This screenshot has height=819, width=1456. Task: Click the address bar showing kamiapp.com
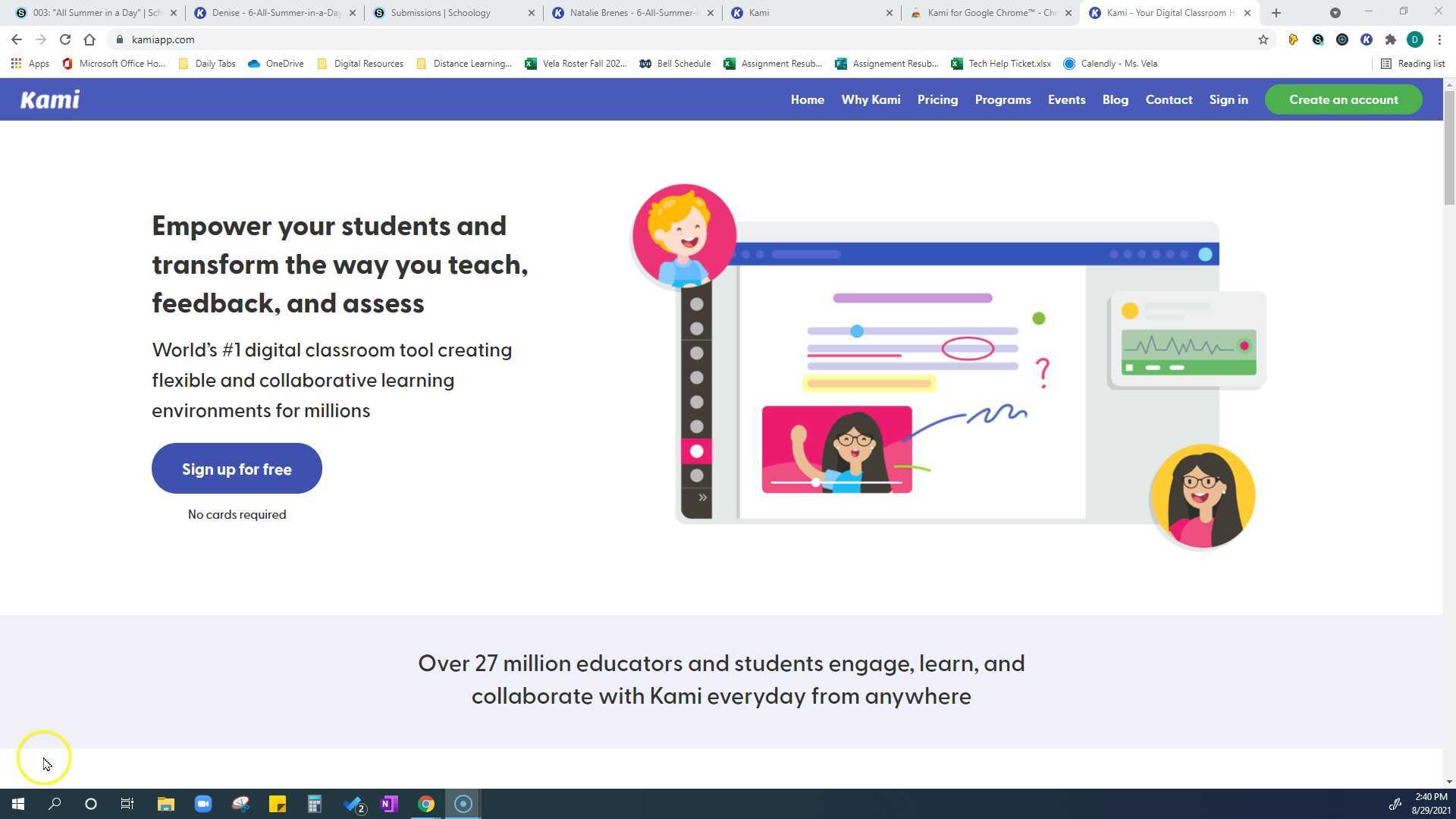coord(303,39)
